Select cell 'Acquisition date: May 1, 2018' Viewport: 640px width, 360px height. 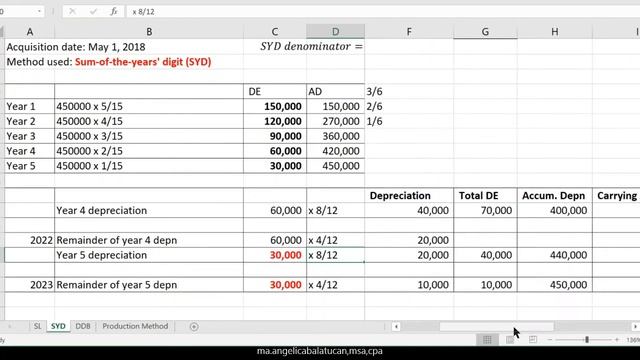coord(76,47)
